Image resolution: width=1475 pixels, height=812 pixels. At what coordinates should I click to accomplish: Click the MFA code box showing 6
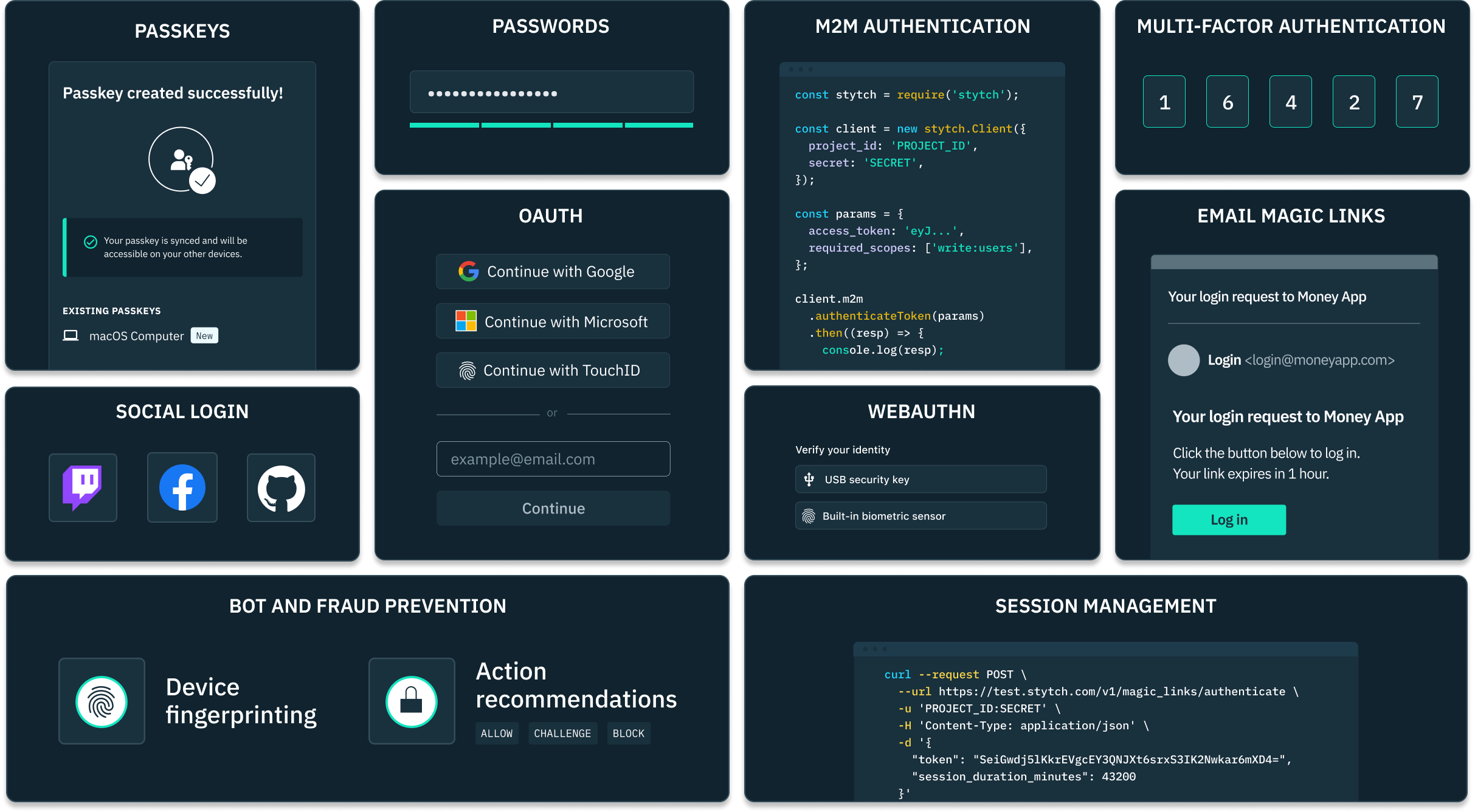(1227, 101)
